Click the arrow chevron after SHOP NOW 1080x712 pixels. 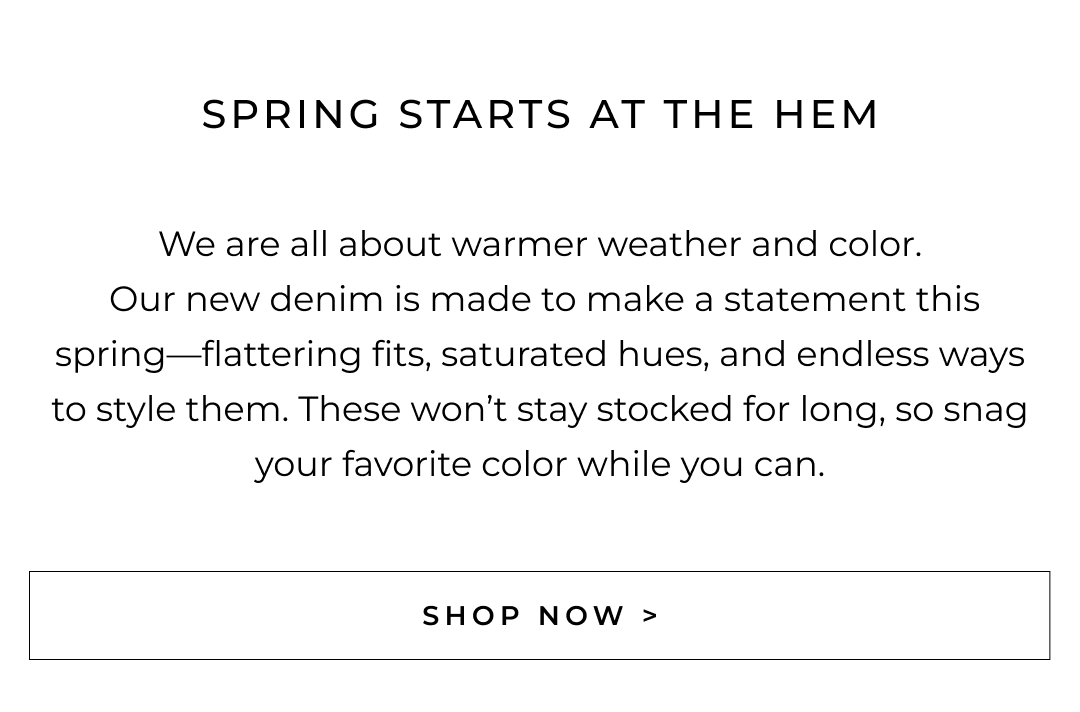(x=651, y=616)
